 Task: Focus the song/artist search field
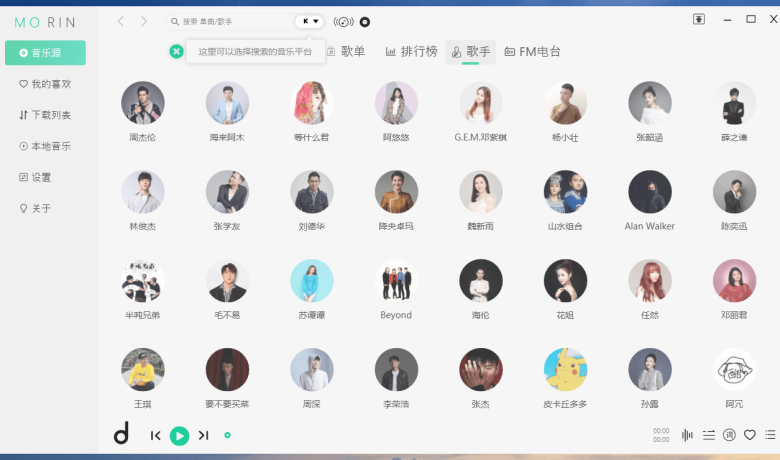tap(231, 21)
